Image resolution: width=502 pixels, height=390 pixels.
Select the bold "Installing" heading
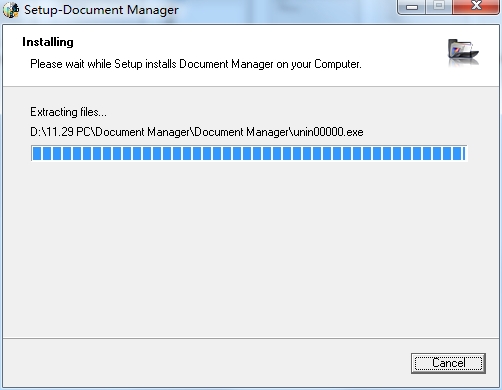click(x=48, y=42)
